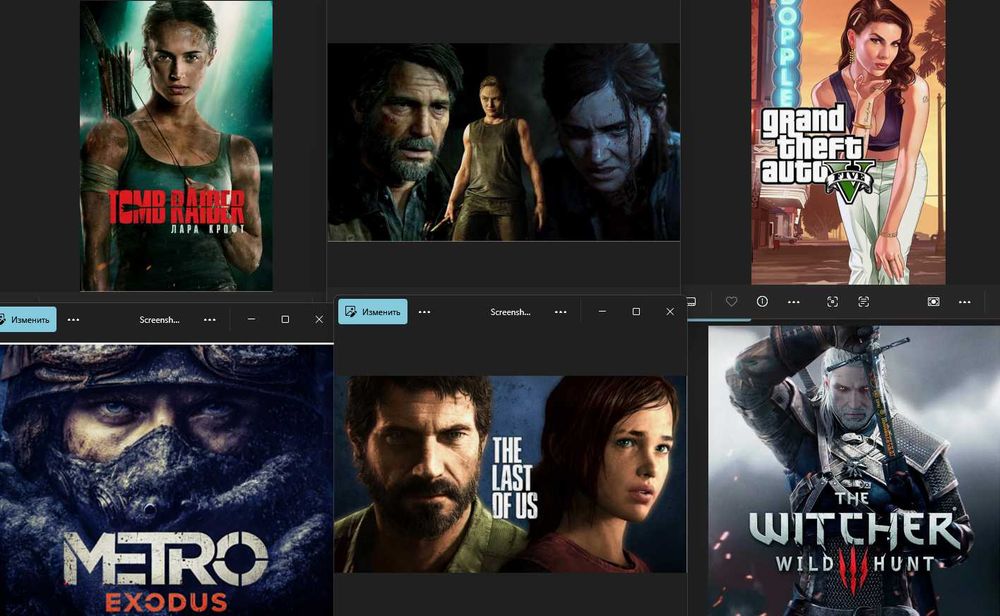Show file info in the Witcher window
1000x616 pixels.
(x=762, y=302)
